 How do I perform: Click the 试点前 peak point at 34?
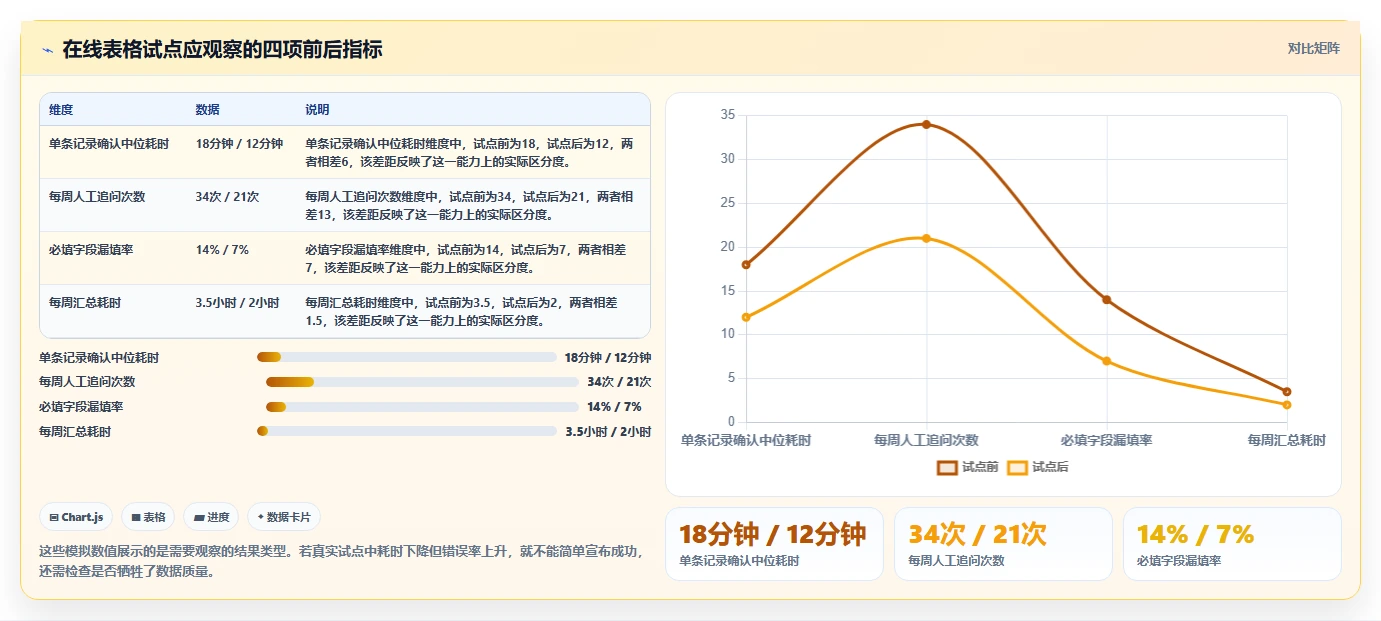pos(926,124)
